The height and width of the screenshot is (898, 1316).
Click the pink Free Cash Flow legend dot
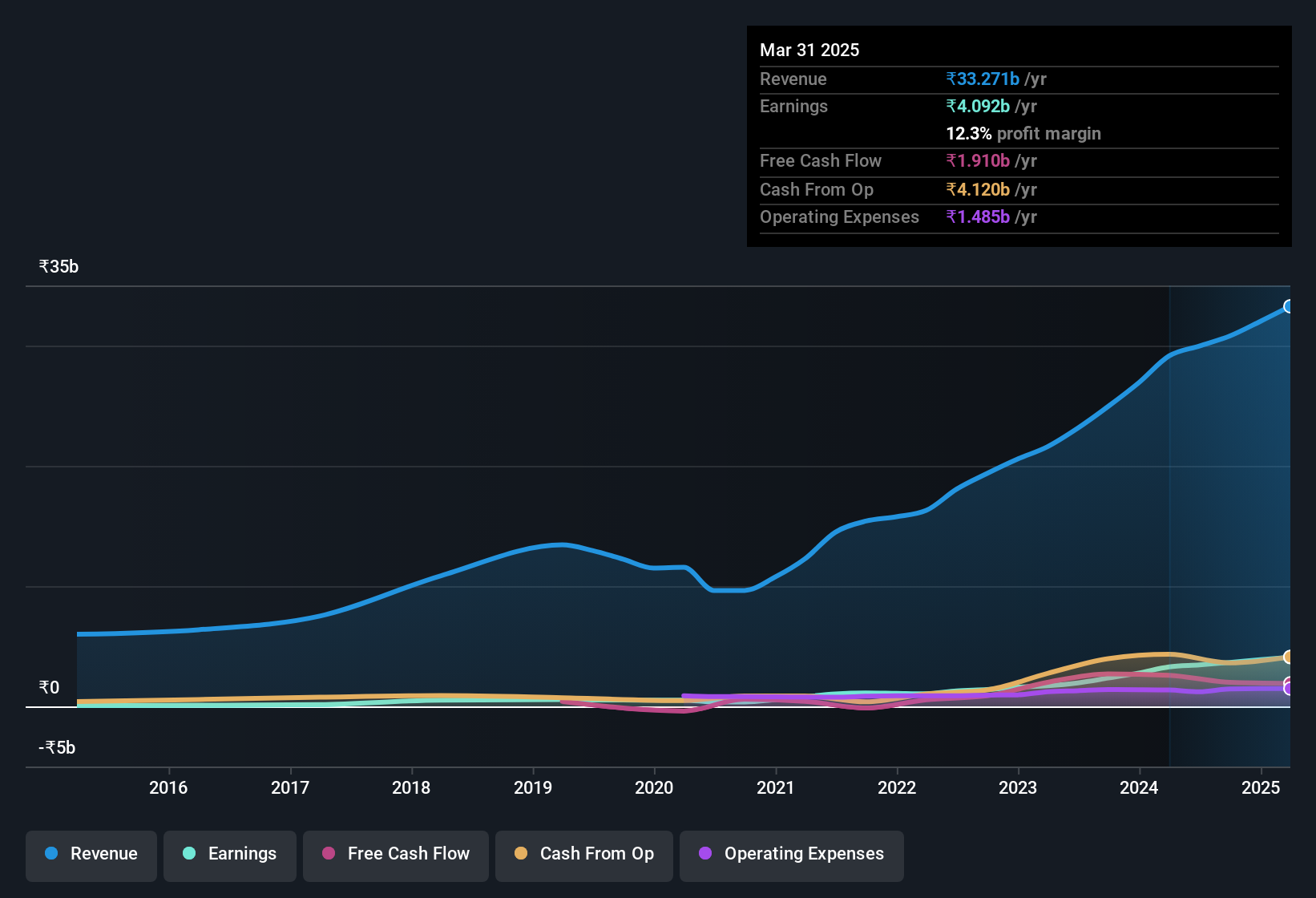[x=328, y=854]
